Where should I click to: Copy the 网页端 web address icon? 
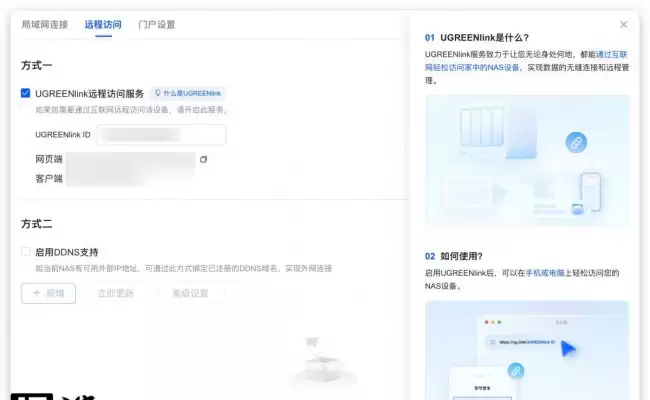tap(203, 159)
